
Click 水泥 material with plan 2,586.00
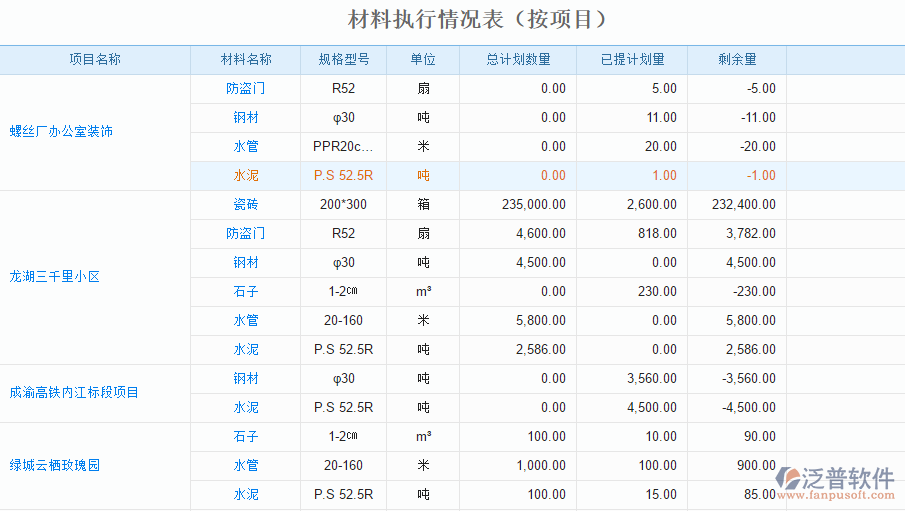point(245,349)
